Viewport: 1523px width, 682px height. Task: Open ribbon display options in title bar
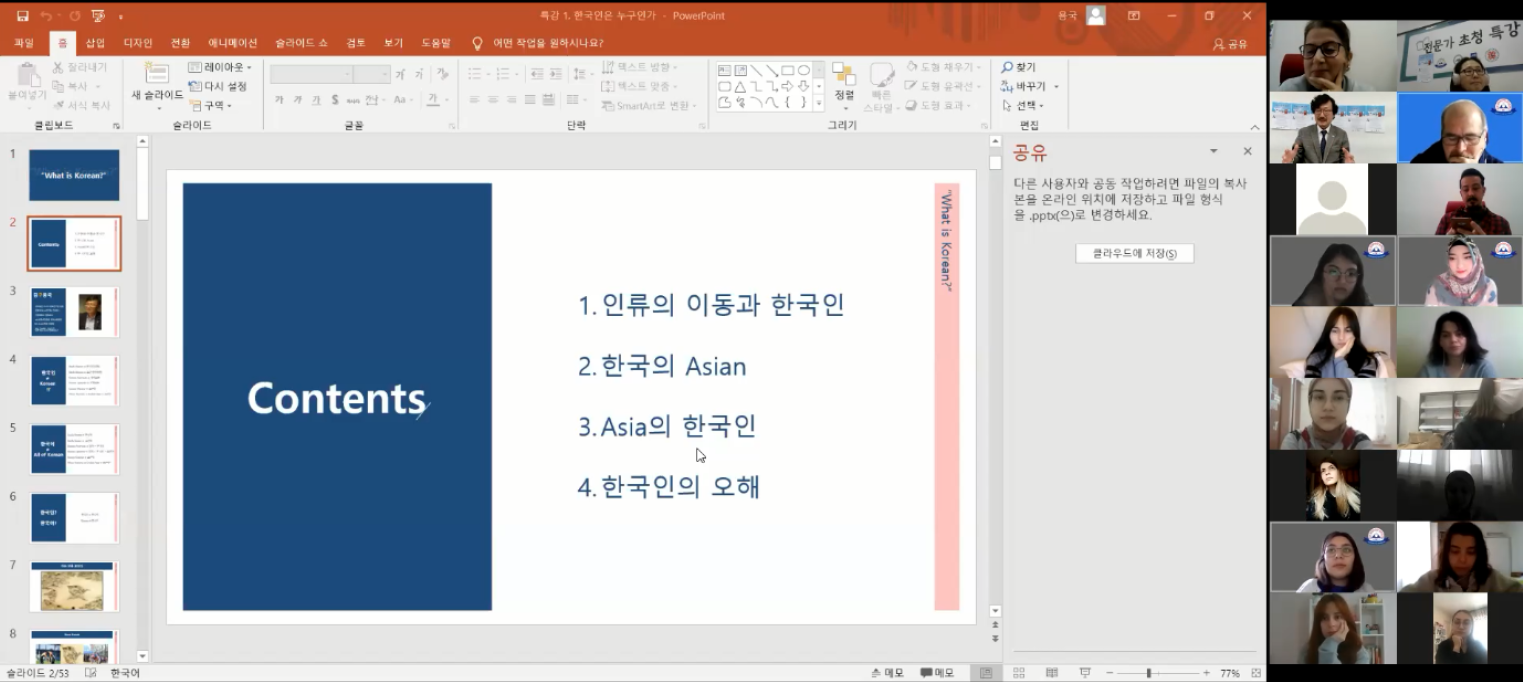pyautogui.click(x=1133, y=16)
